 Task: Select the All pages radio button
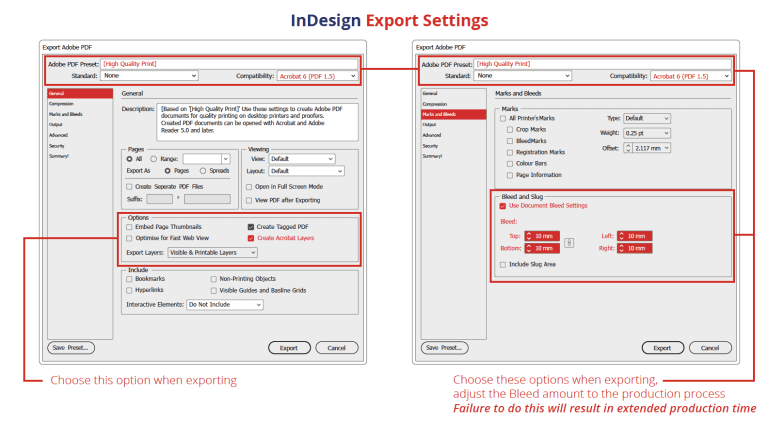coord(129,159)
